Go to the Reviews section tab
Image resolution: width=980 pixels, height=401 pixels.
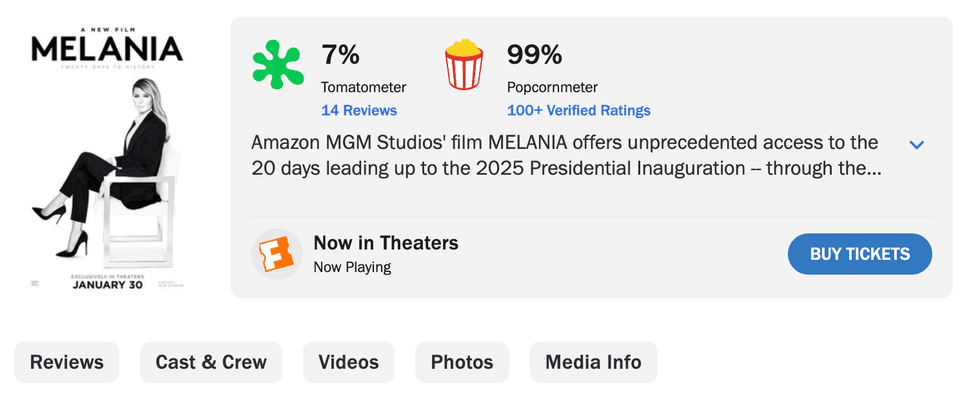[67, 362]
